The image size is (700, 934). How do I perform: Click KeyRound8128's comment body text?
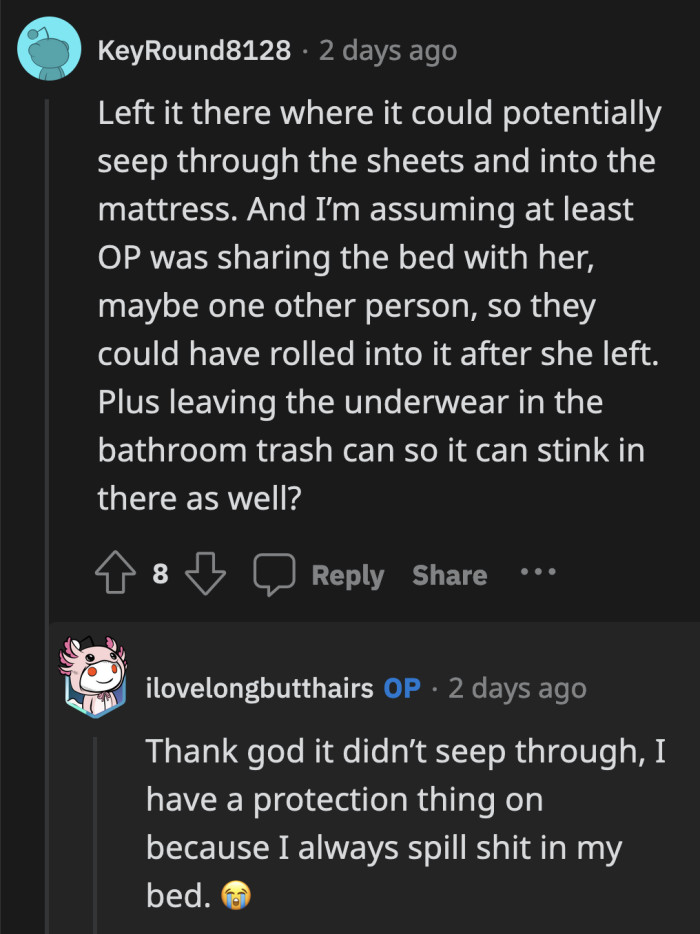(378, 305)
